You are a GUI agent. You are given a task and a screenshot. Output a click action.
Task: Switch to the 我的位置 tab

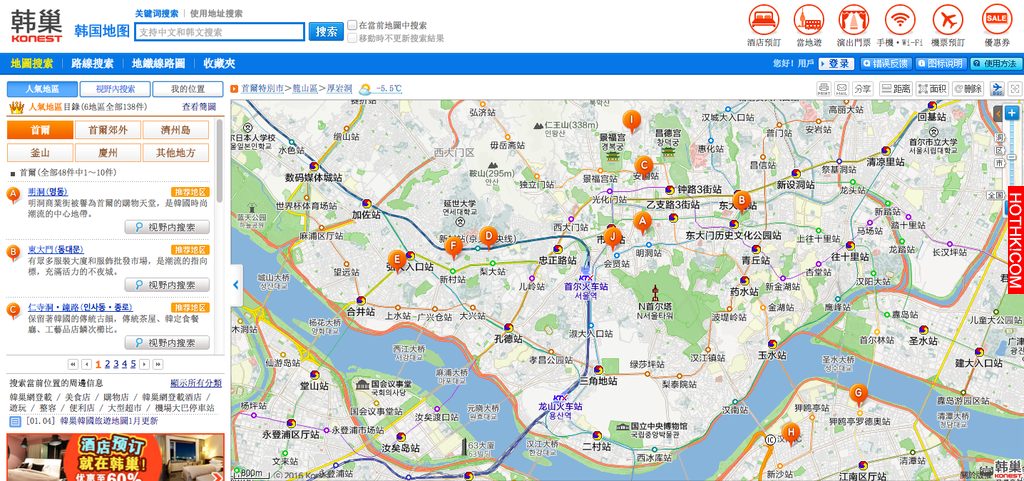[188, 89]
